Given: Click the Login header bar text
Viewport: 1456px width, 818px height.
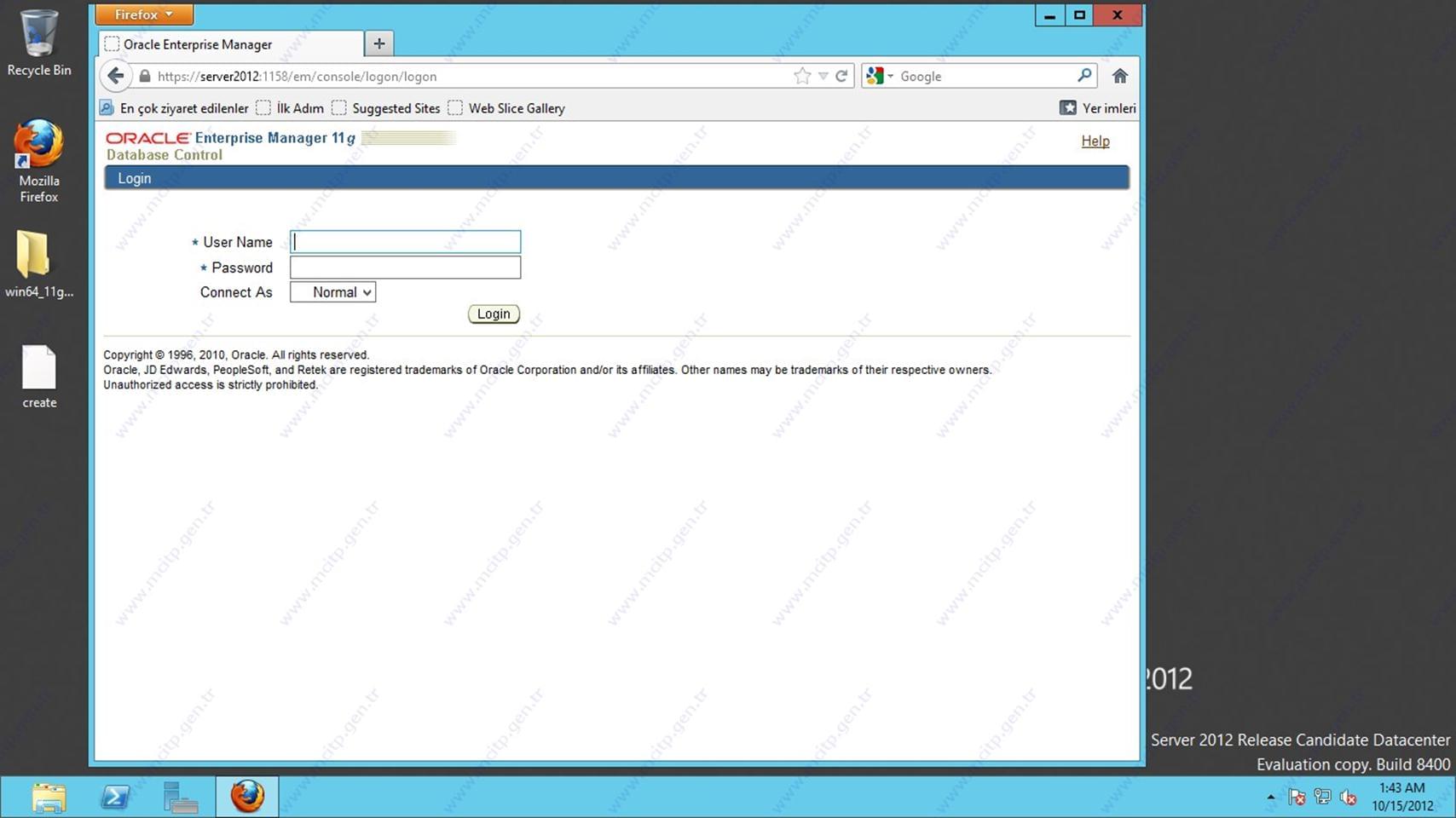Looking at the screenshot, I should point(135,178).
